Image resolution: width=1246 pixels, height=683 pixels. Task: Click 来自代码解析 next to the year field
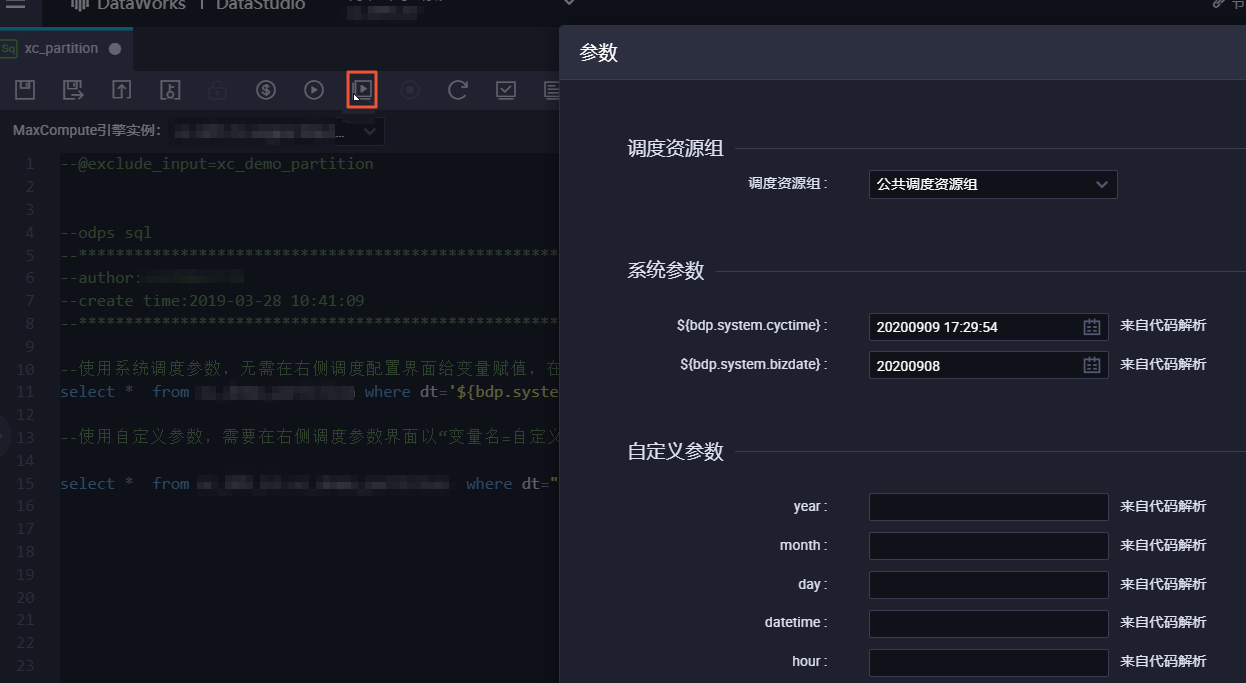click(1163, 507)
